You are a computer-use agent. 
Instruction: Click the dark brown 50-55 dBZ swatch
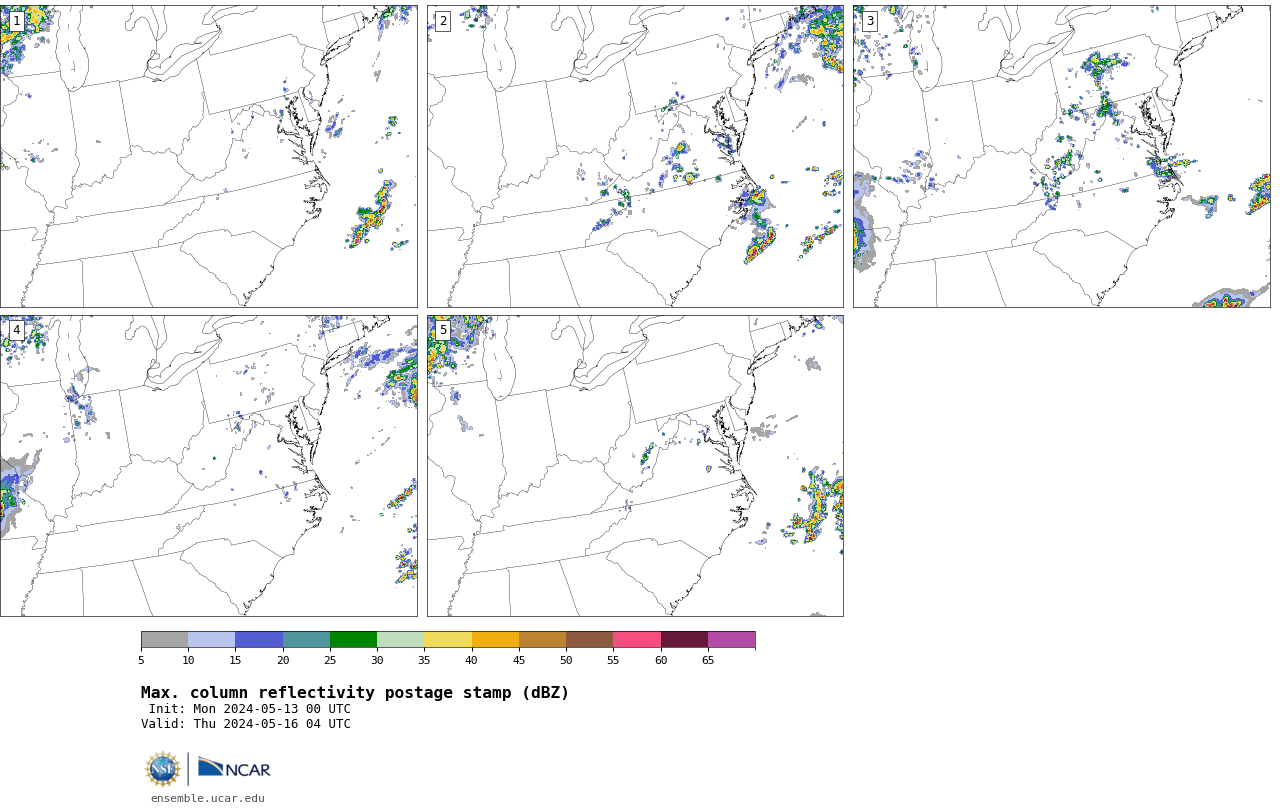point(589,640)
